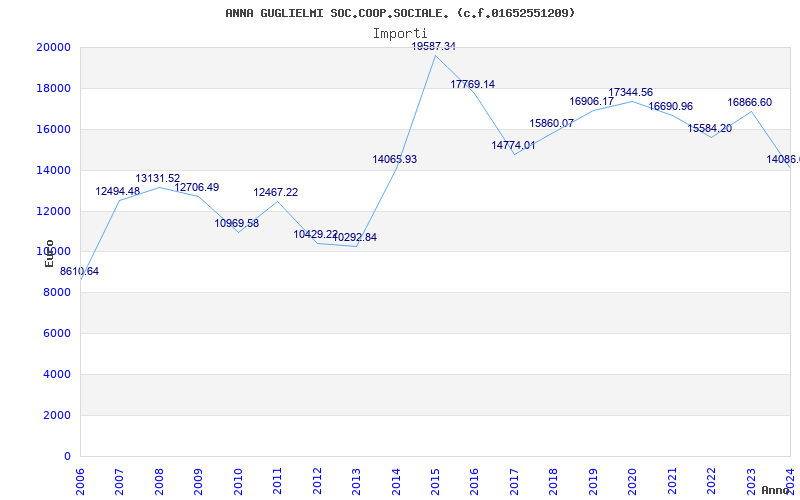
Task: Click the 8000 y-axis tick label
Action: tap(57, 293)
